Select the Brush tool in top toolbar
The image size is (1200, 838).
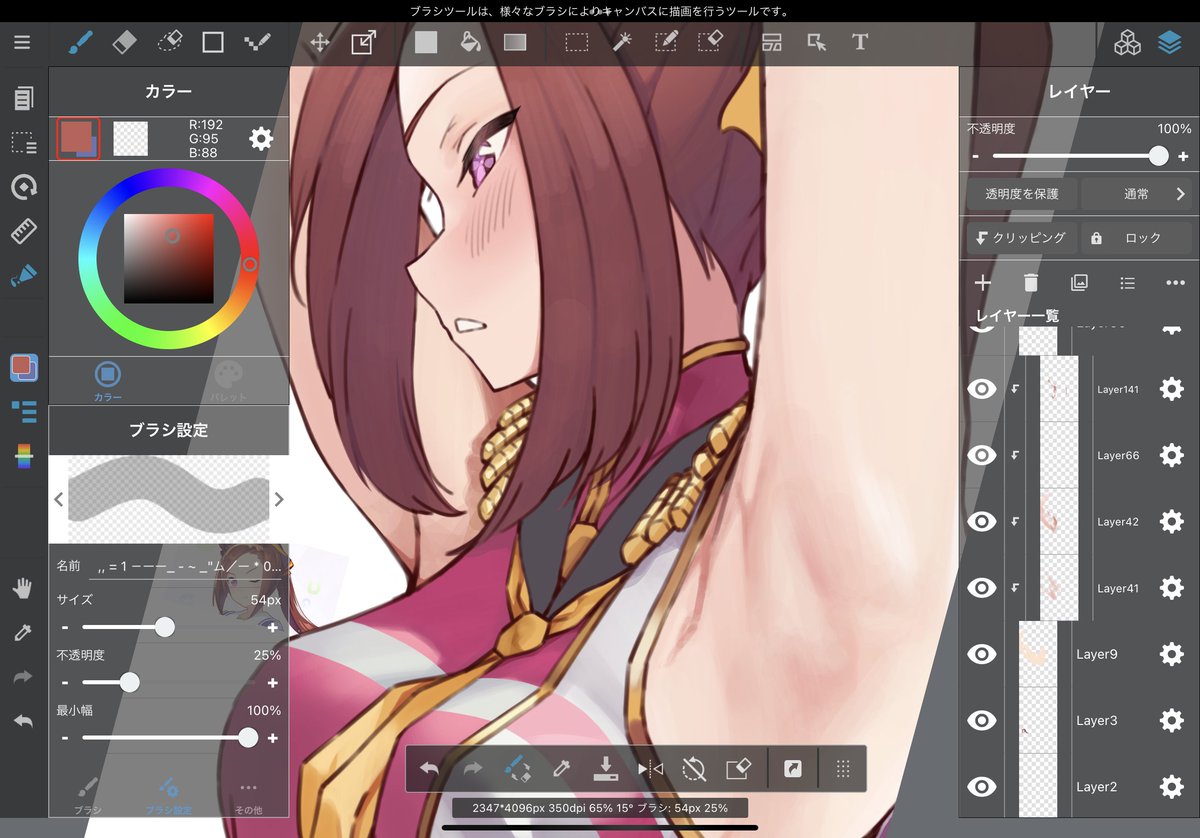(79, 42)
